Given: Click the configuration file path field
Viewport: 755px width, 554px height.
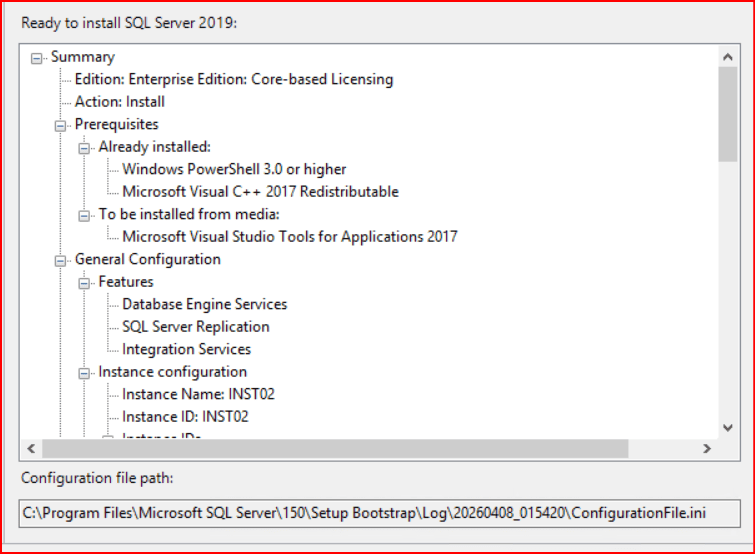Looking at the screenshot, I should pos(380,513).
